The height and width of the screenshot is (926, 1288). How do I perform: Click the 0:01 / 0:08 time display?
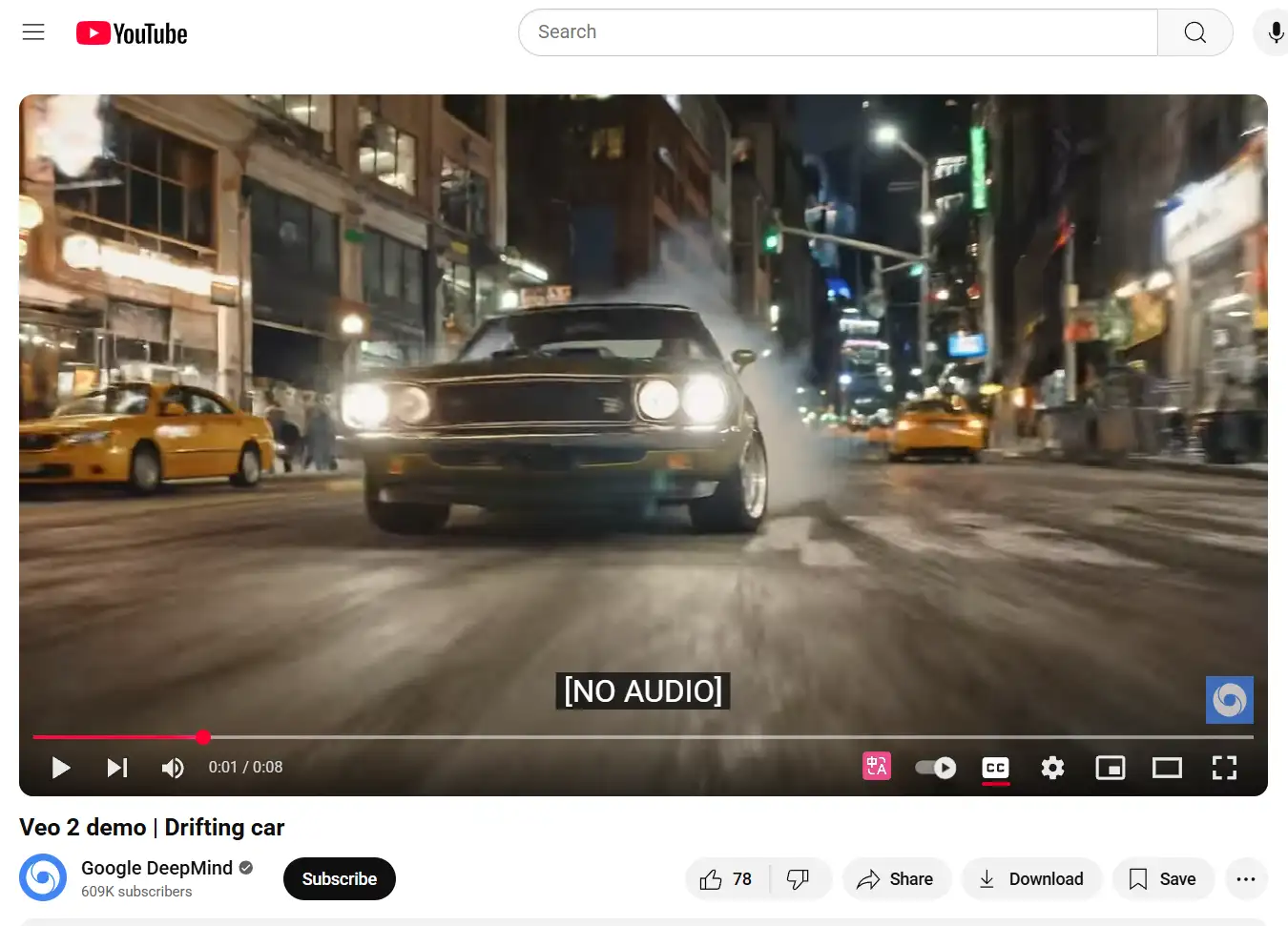pyautogui.click(x=245, y=768)
